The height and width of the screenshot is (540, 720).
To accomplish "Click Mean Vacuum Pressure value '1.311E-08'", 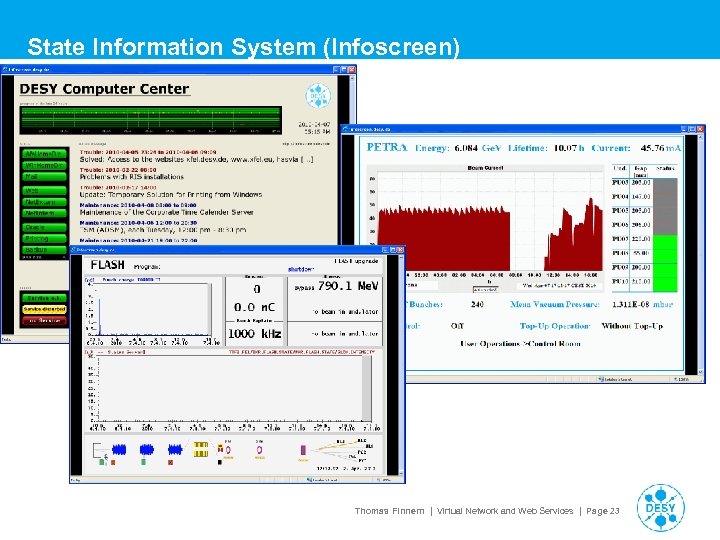I will (x=630, y=304).
